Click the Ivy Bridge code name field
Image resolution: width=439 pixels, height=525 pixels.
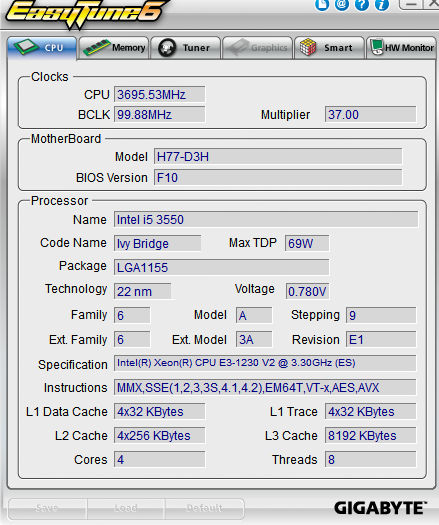157,243
